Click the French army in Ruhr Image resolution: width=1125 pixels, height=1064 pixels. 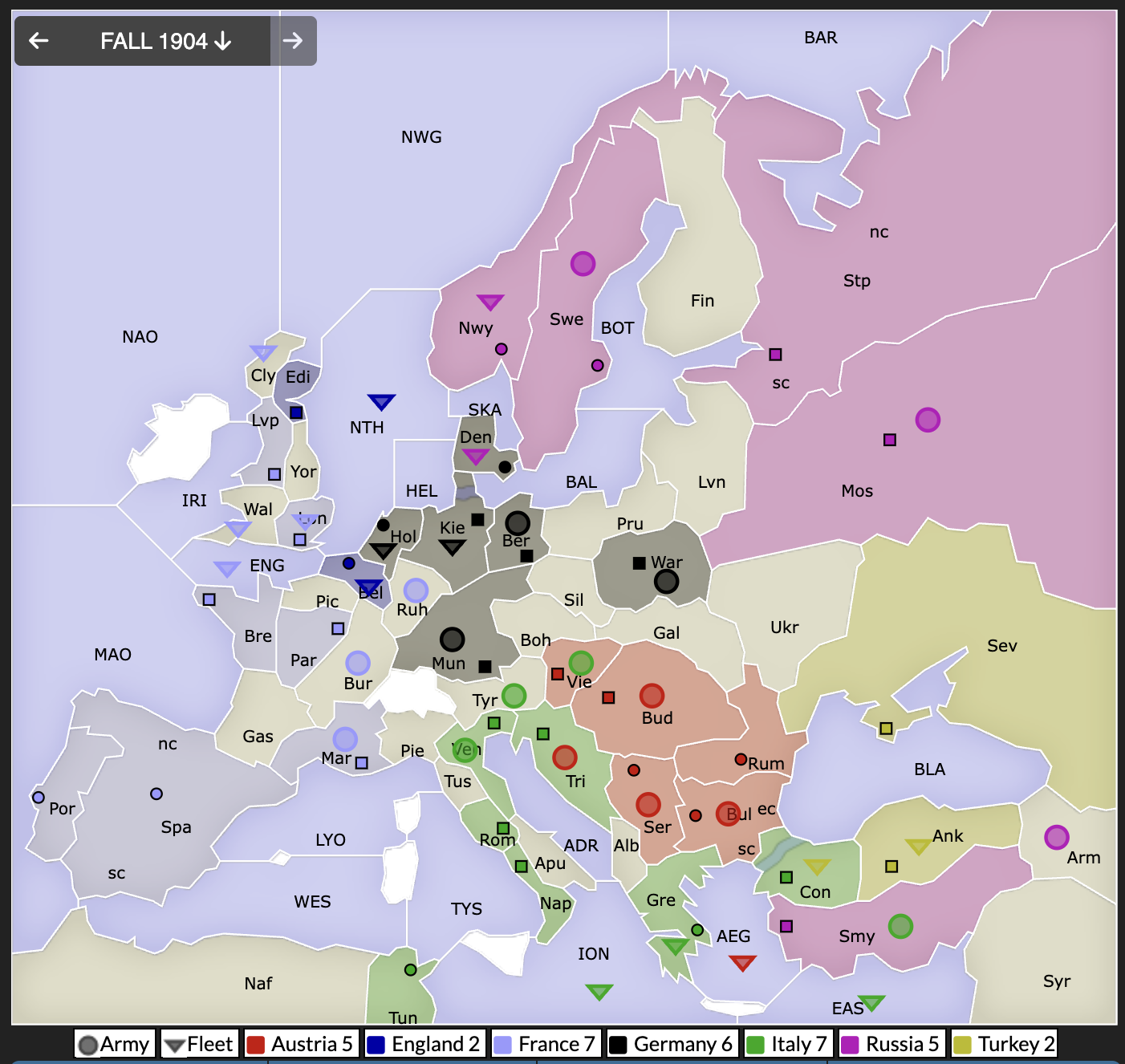click(x=416, y=591)
